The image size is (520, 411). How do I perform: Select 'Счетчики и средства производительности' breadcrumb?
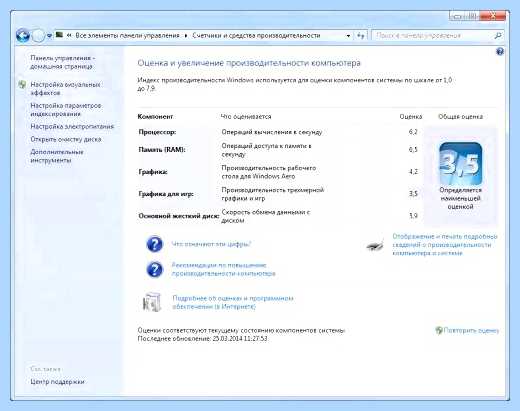256,35
